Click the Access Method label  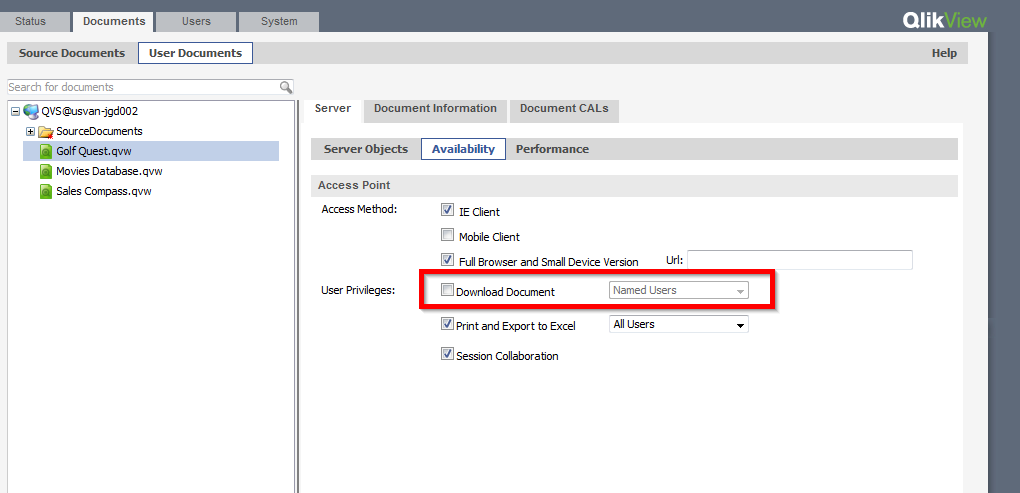click(359, 209)
